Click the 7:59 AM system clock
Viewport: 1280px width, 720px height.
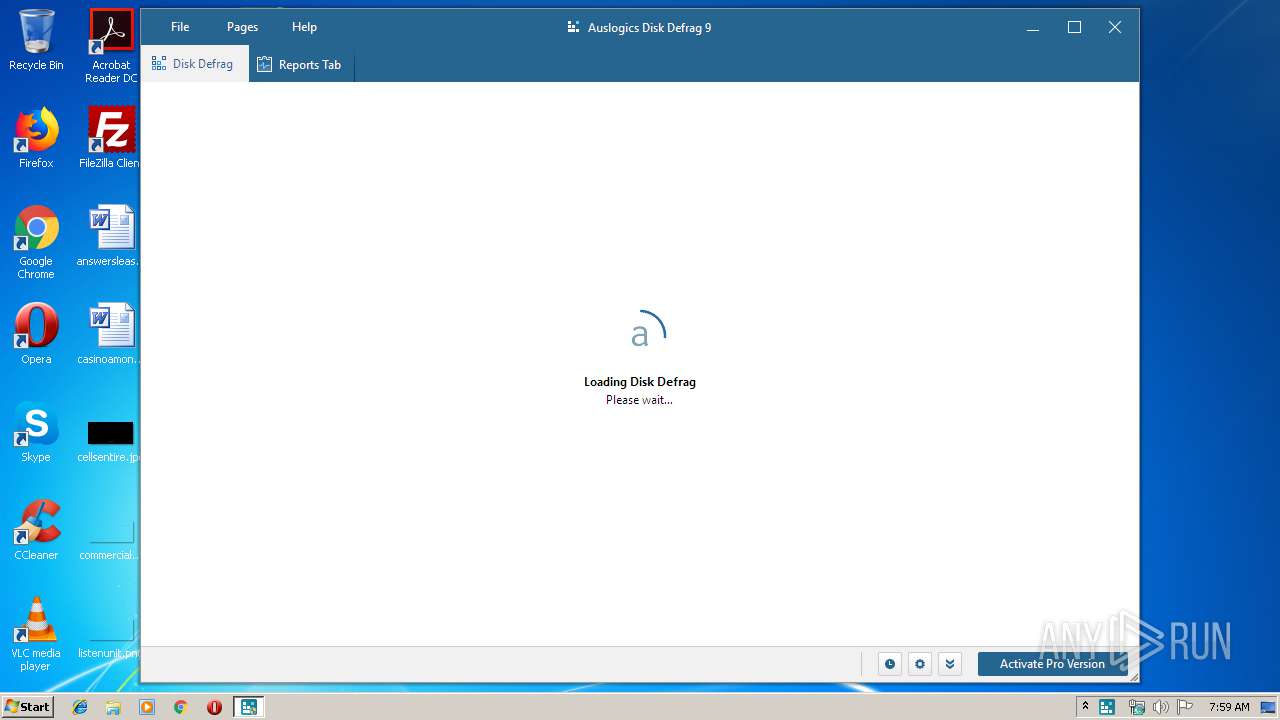point(1229,707)
